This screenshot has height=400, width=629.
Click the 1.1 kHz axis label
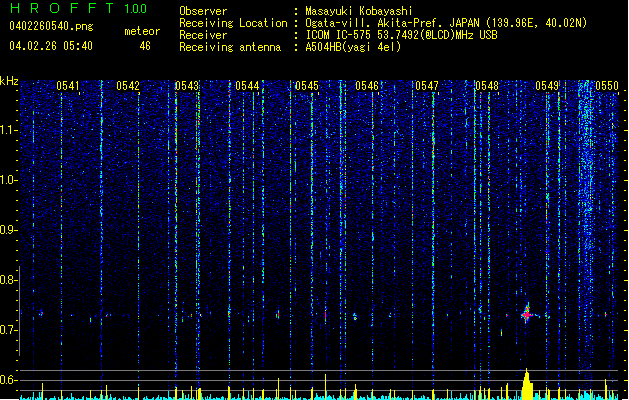[8, 130]
